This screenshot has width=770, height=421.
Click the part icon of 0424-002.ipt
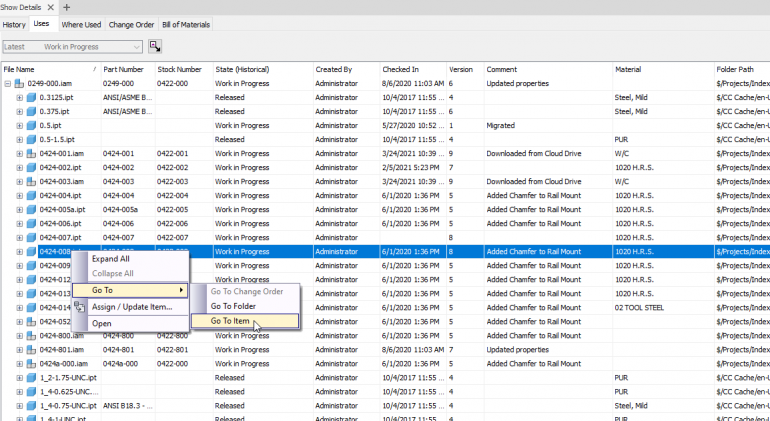[x=31, y=168]
